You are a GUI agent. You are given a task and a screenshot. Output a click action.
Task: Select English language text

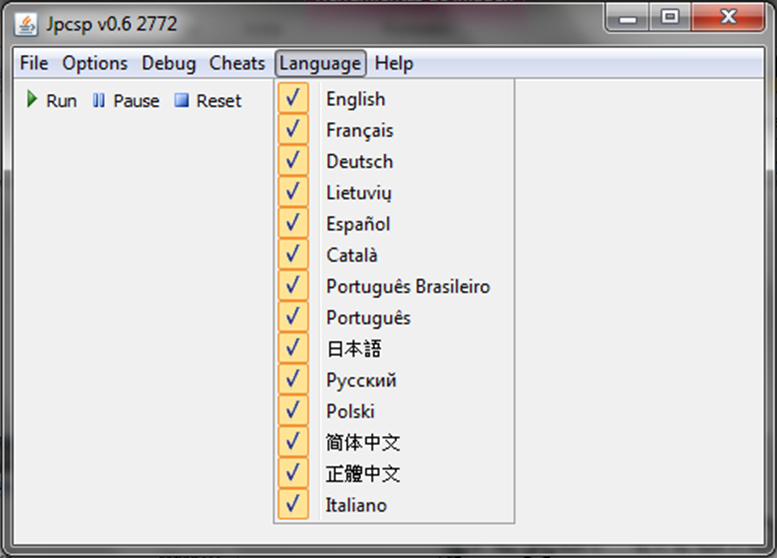coord(355,99)
